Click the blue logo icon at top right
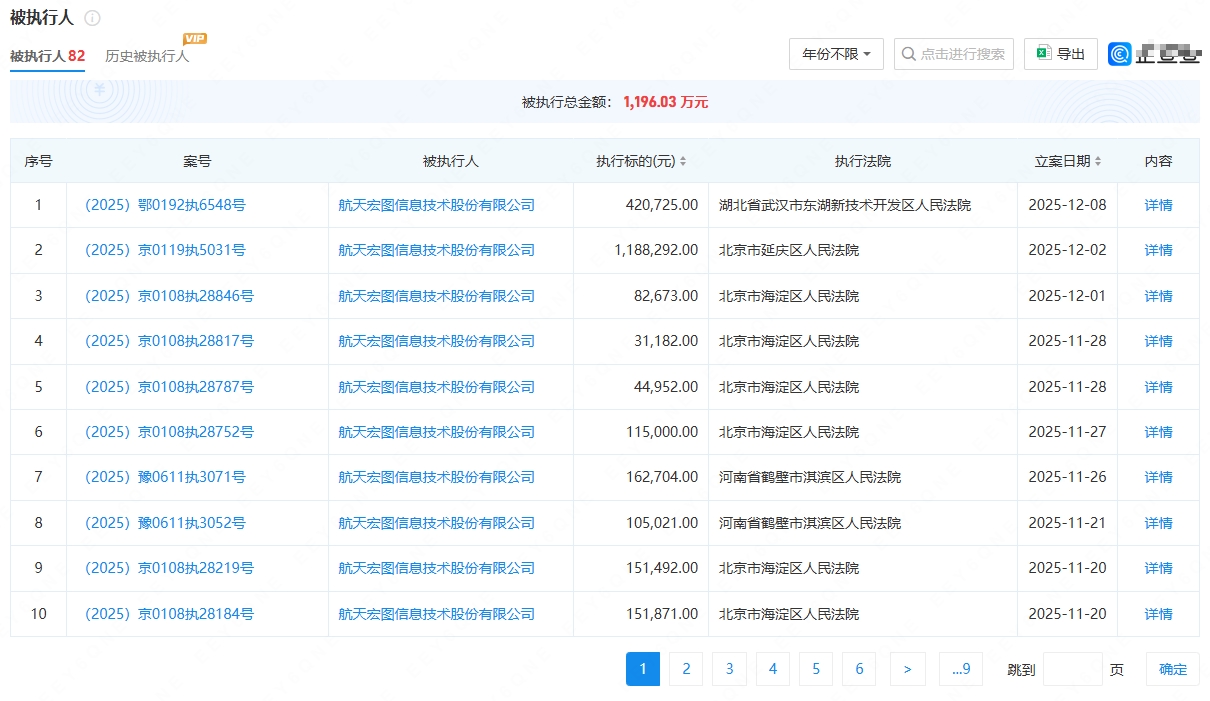The image size is (1210, 701). pyautogui.click(x=1119, y=54)
